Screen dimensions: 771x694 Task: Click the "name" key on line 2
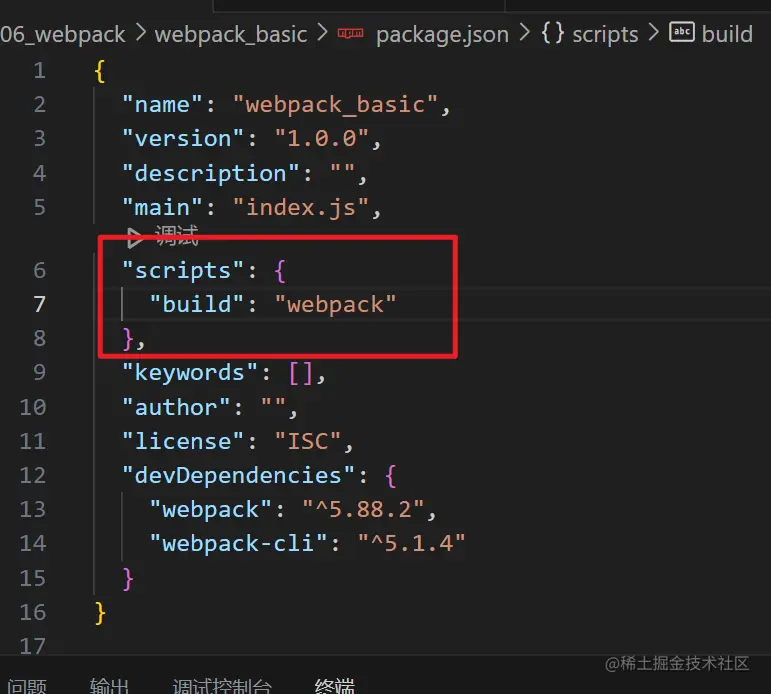(x=162, y=105)
